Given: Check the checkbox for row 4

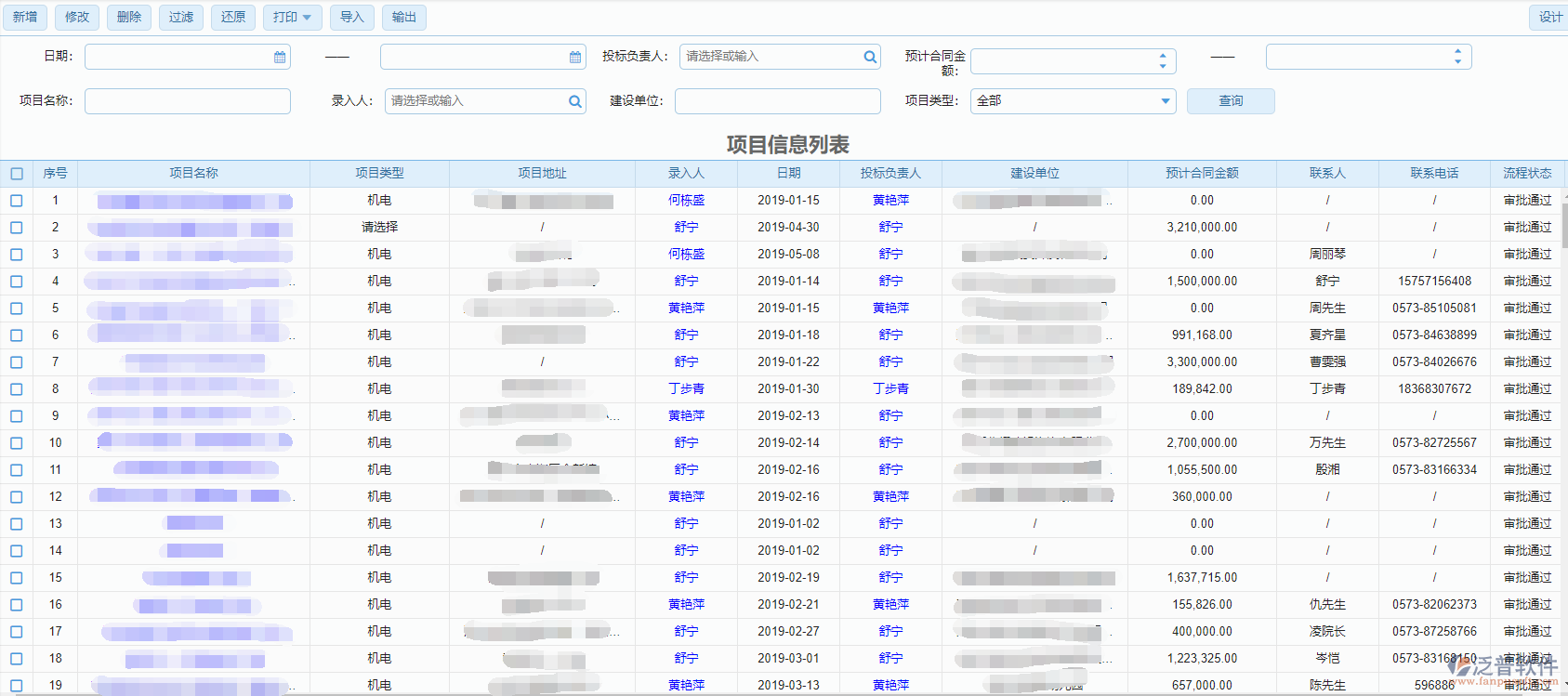Looking at the screenshot, I should (x=17, y=282).
